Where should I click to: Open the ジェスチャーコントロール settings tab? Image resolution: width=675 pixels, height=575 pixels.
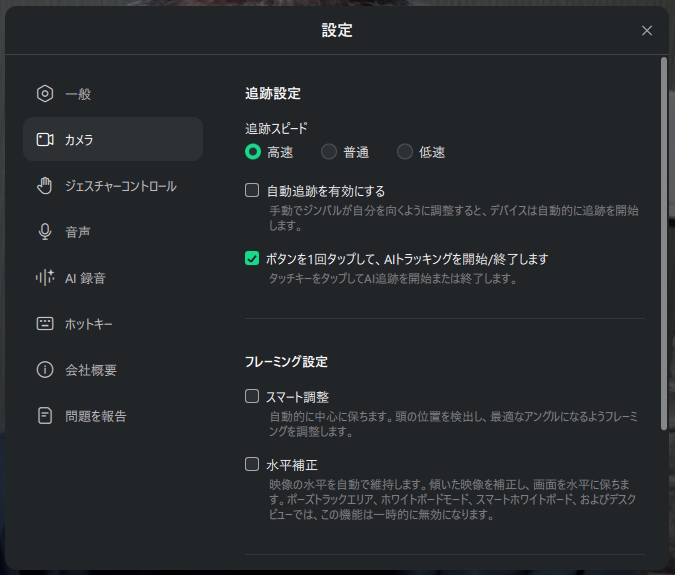[120, 186]
